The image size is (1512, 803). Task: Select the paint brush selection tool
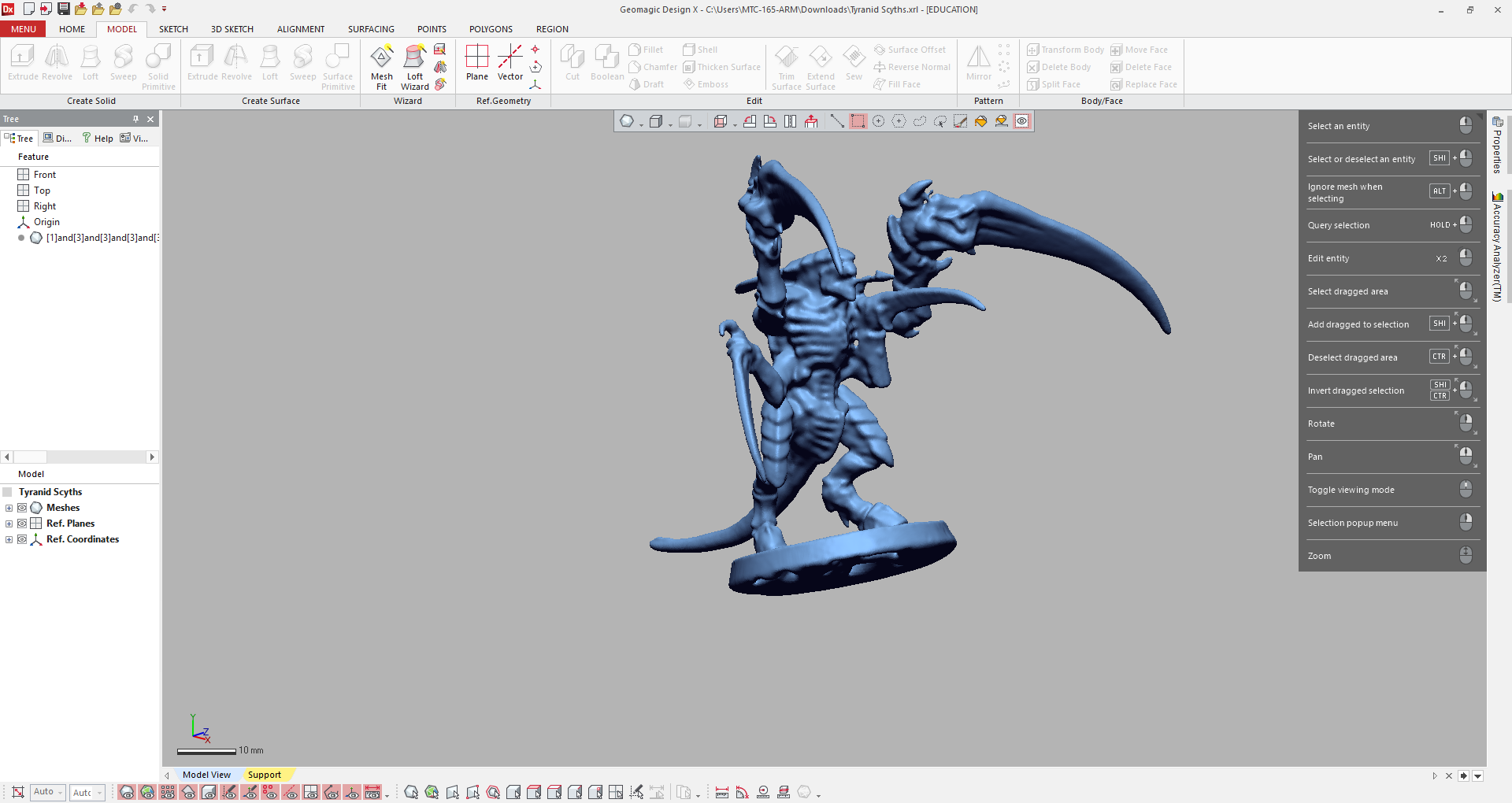click(x=961, y=121)
